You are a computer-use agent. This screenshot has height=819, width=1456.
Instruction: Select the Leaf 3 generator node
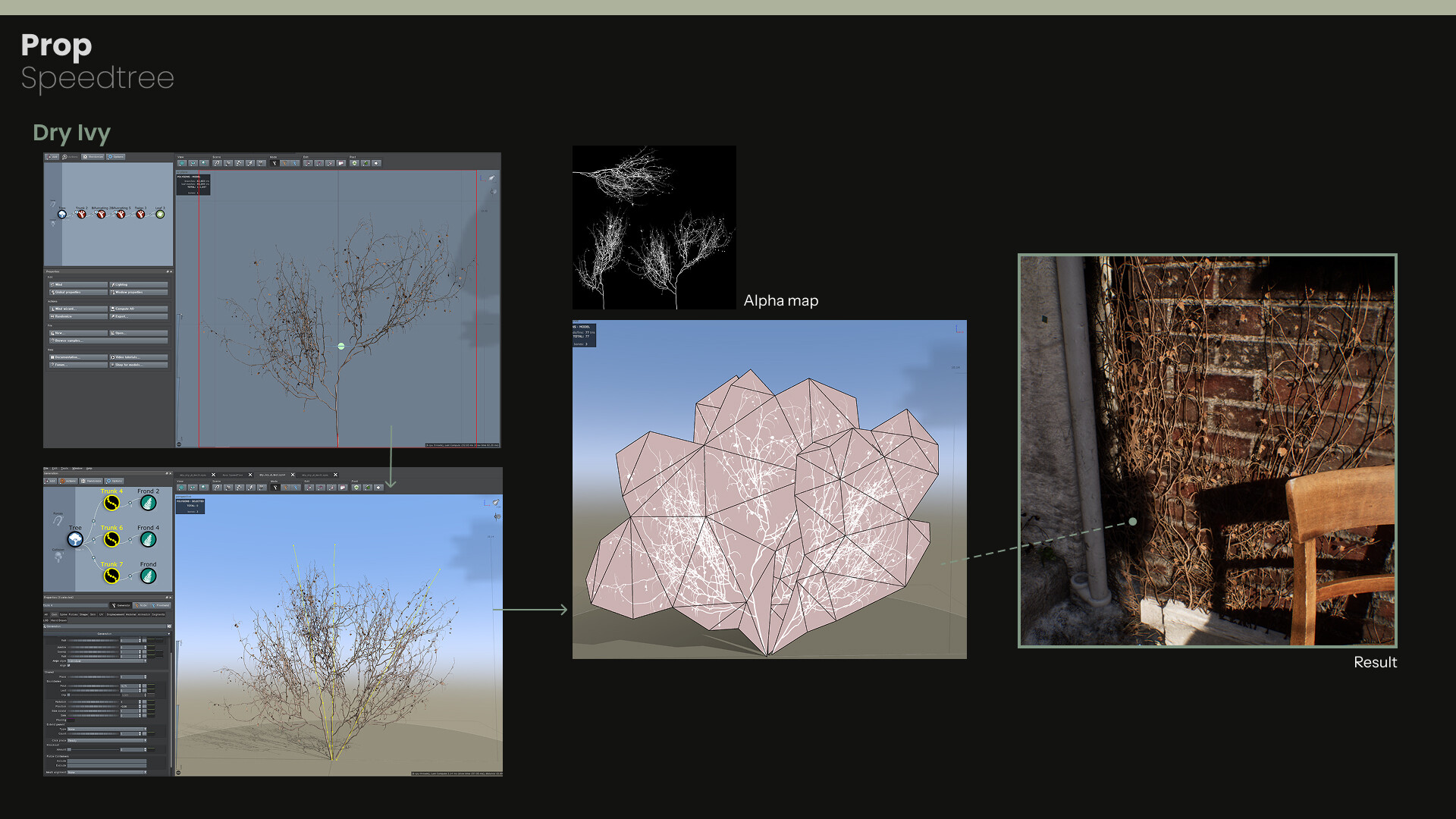(x=160, y=215)
